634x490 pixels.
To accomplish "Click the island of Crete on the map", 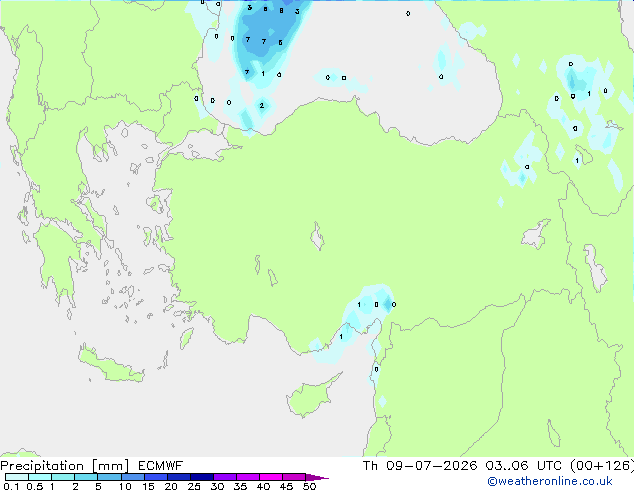I will pyautogui.click(x=110, y=365).
